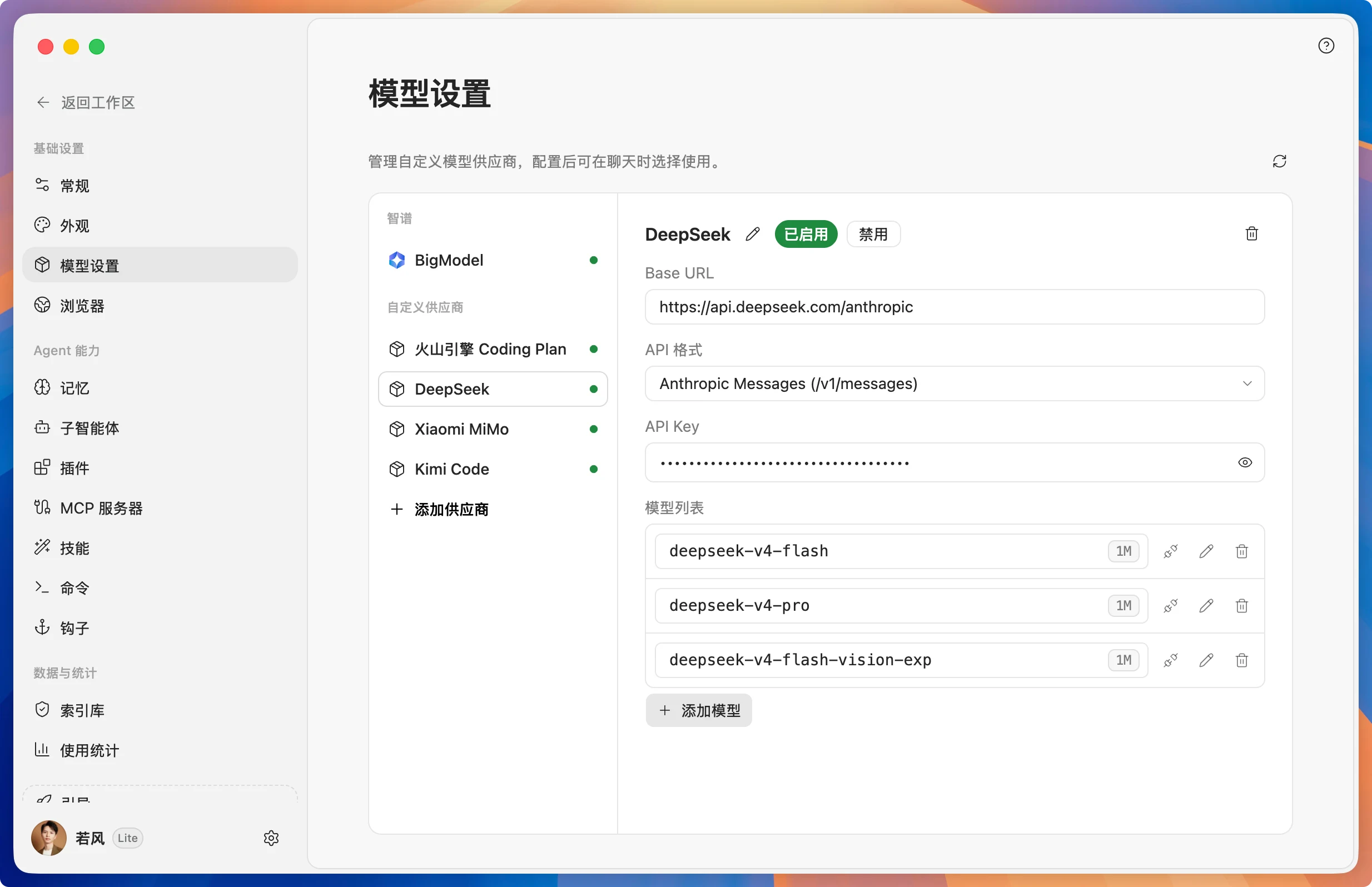Open the 技能 skills page
1372x887 pixels.
[160, 548]
